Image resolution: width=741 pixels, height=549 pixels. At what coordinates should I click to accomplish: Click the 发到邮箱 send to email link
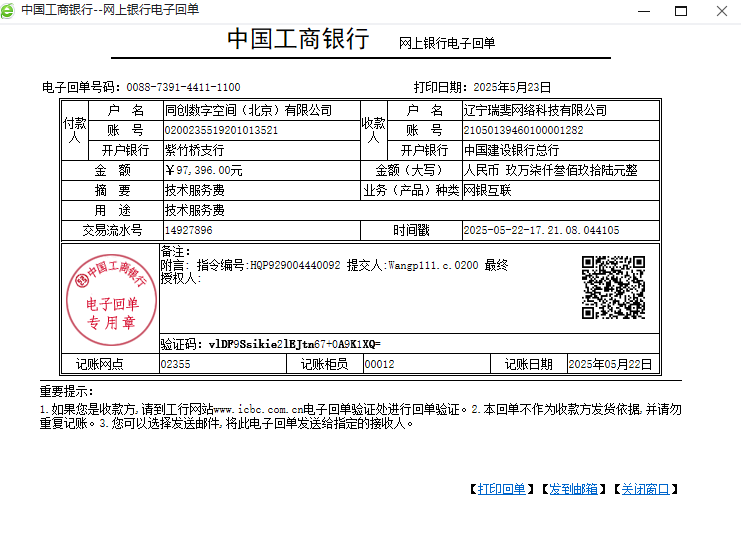click(x=573, y=489)
